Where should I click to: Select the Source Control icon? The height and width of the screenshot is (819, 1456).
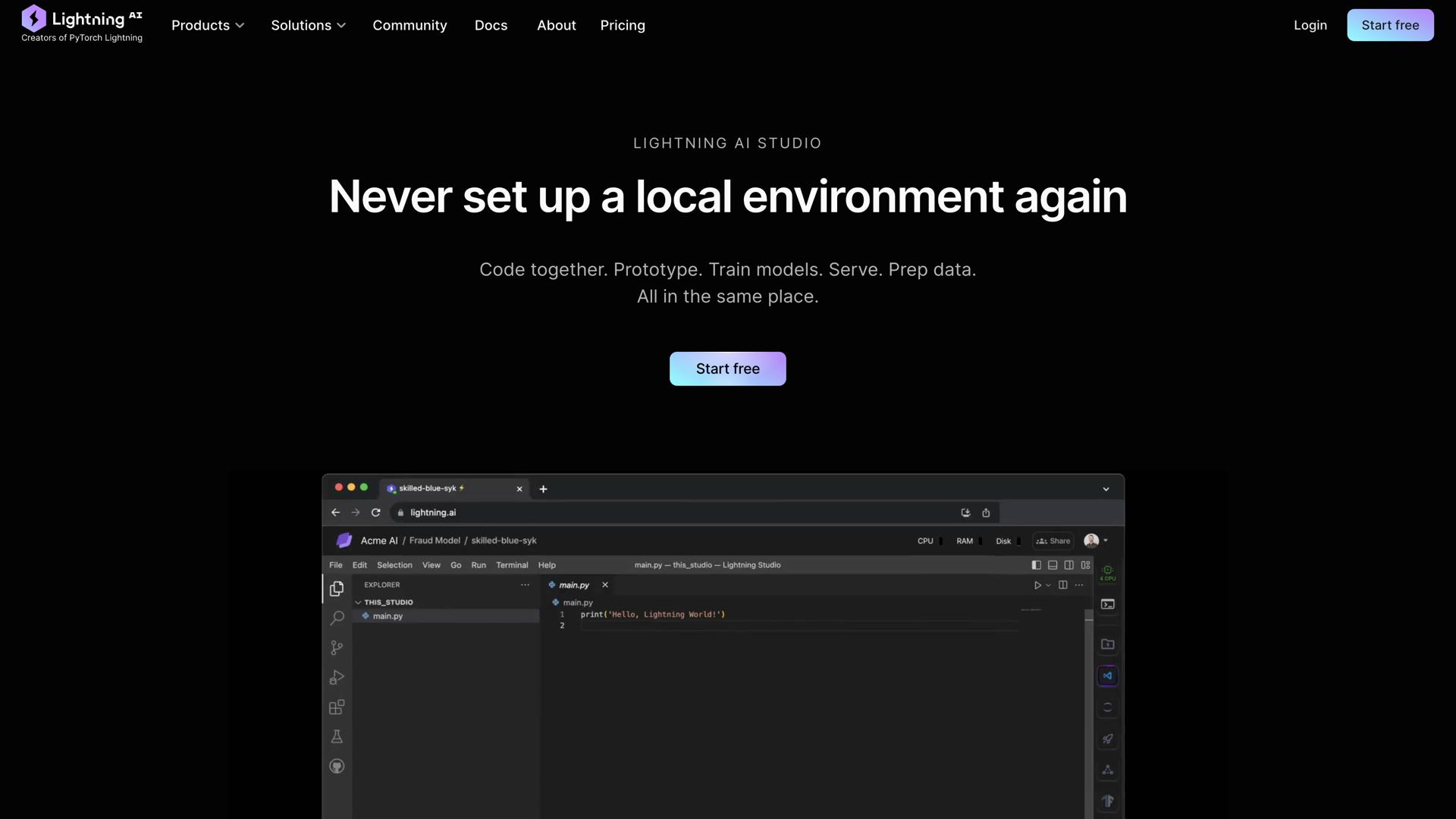click(x=337, y=647)
